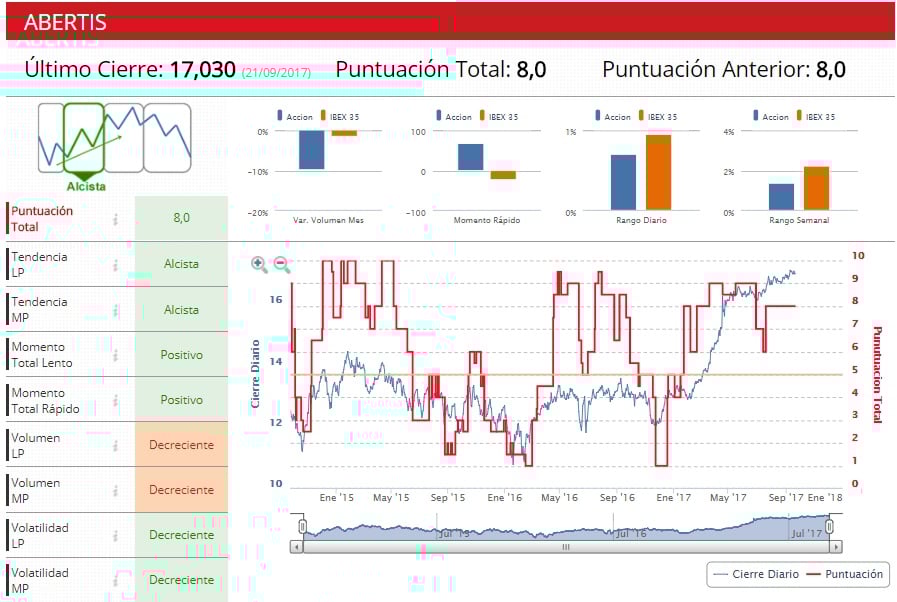Toggle Puntuación series in chart legend
Image resolution: width=897 pixels, height=602 pixels.
coord(844,574)
